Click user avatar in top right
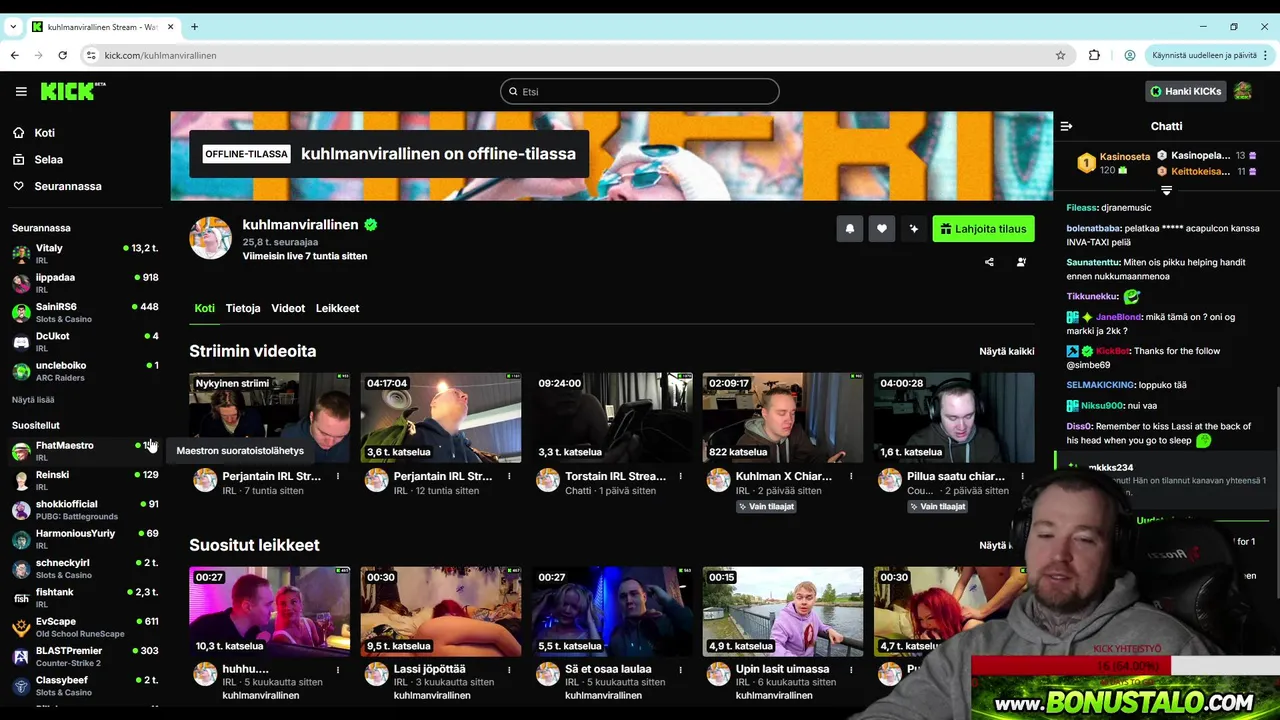1280x720 pixels. (x=1243, y=91)
